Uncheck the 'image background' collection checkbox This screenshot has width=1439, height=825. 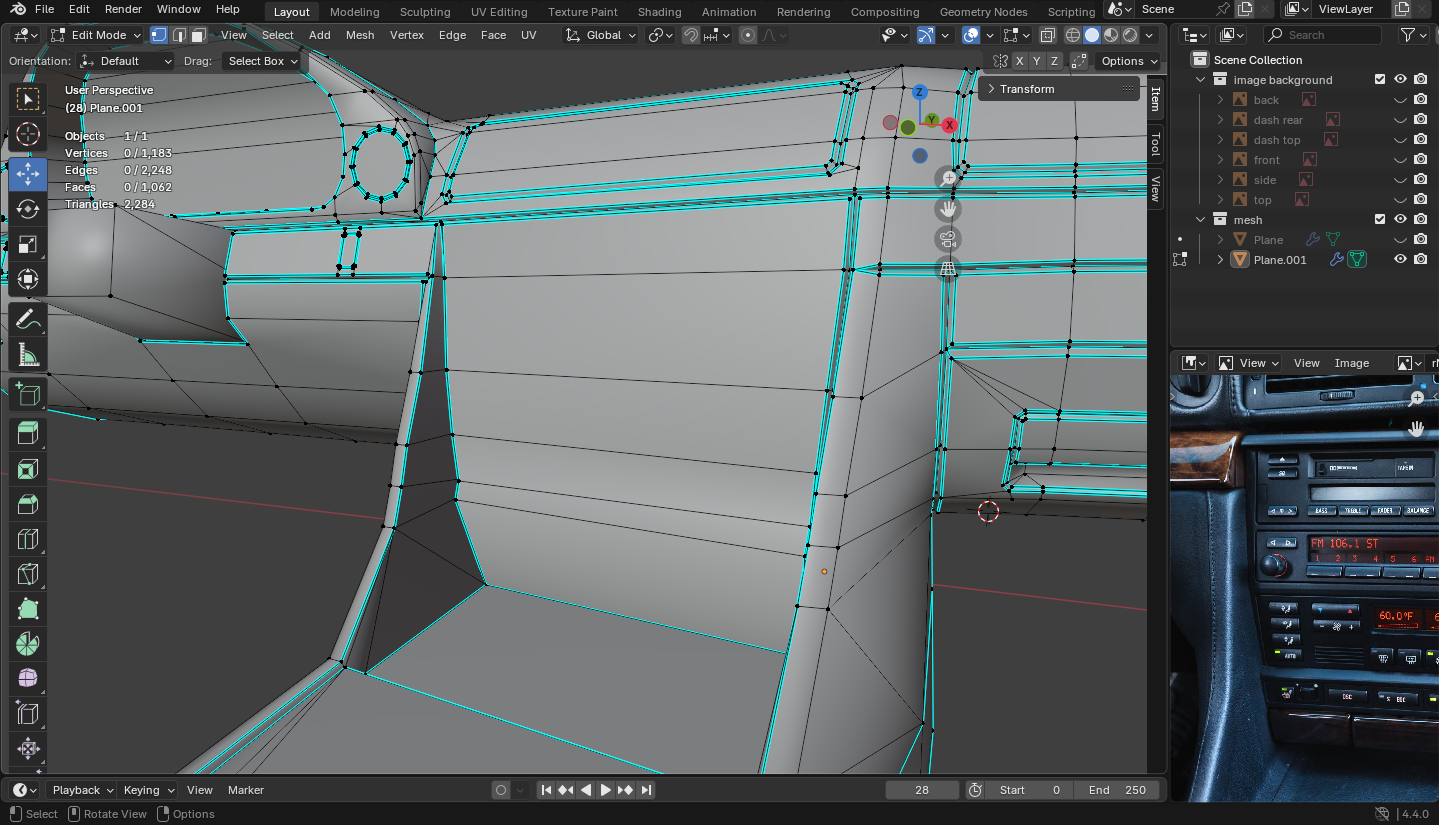1380,80
